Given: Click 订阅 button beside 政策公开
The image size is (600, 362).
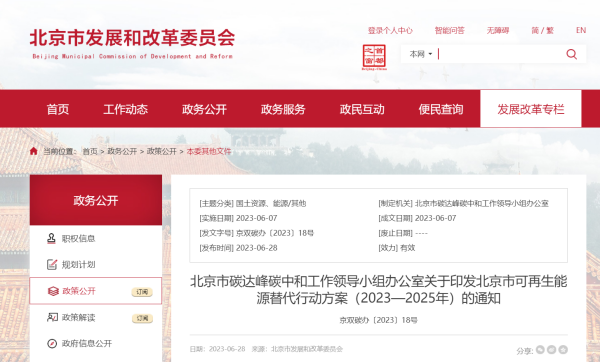Looking at the screenshot, I should [x=142, y=292].
